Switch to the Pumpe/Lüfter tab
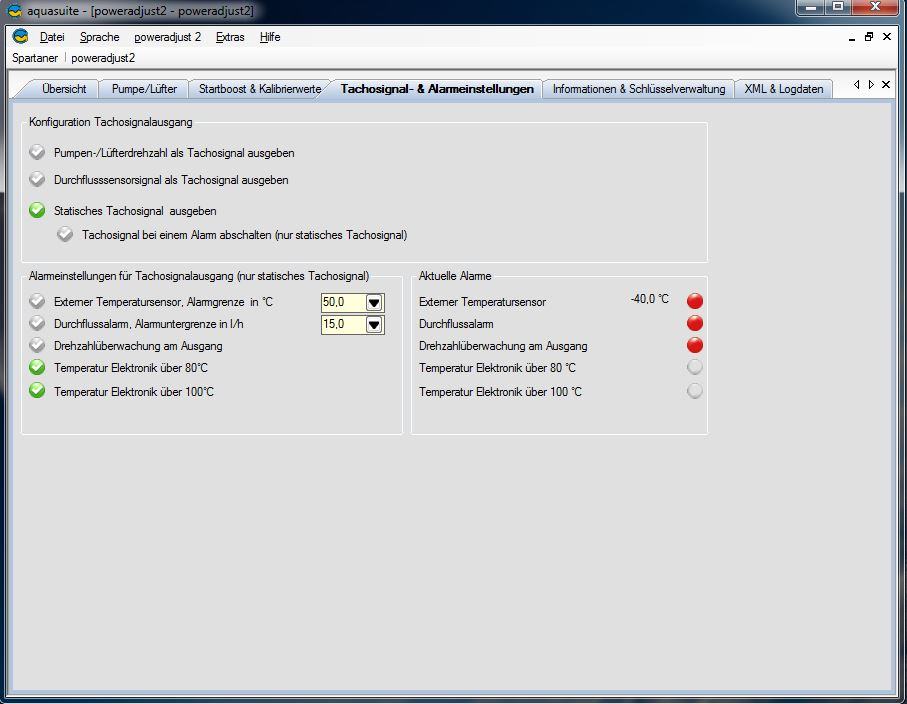Image resolution: width=907 pixels, height=704 pixels. click(144, 89)
